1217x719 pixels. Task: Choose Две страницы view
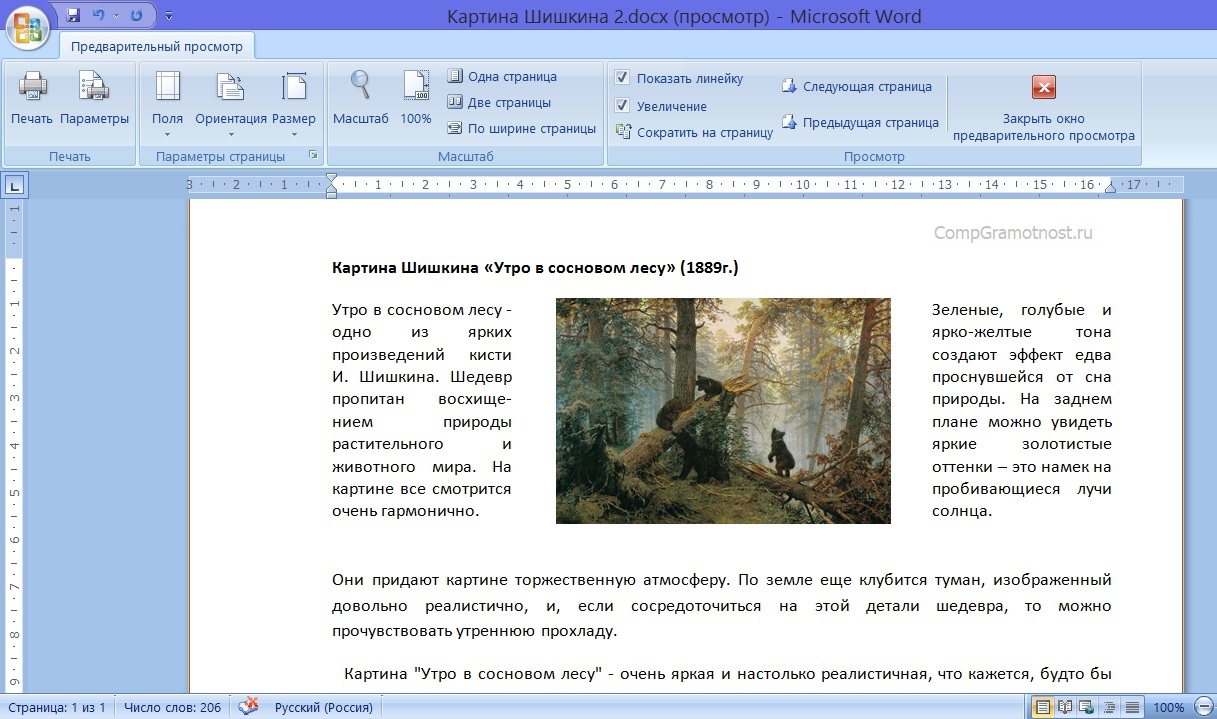pos(499,102)
